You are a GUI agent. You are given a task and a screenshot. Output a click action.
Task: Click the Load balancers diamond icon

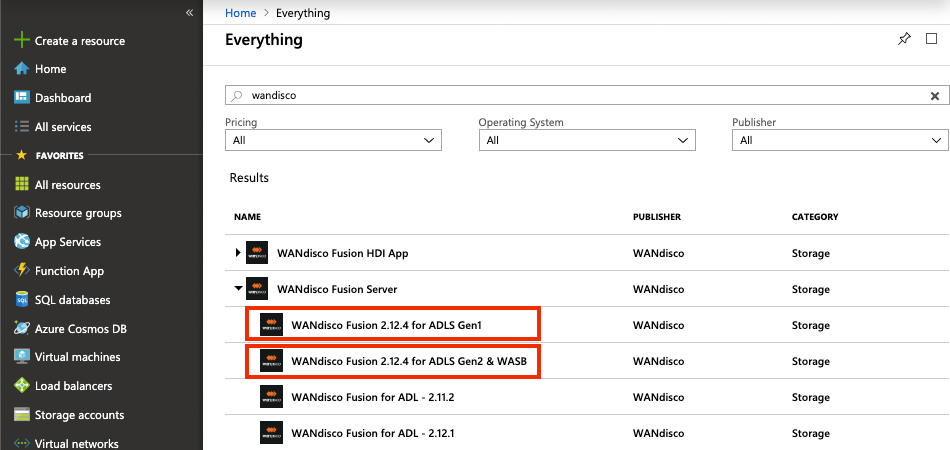click(x=22, y=386)
